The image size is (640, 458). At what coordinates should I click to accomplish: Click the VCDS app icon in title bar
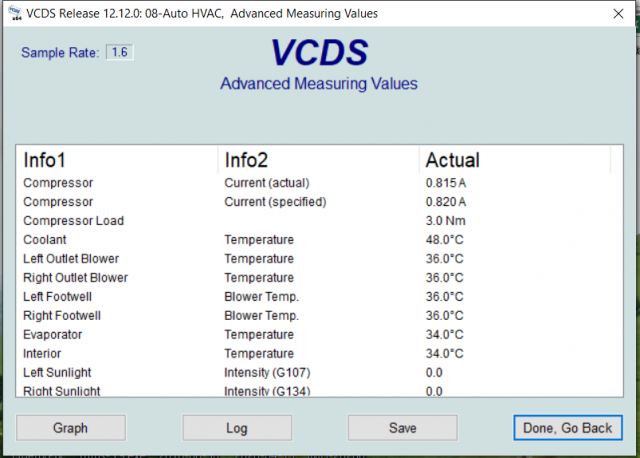pyautogui.click(x=13, y=14)
